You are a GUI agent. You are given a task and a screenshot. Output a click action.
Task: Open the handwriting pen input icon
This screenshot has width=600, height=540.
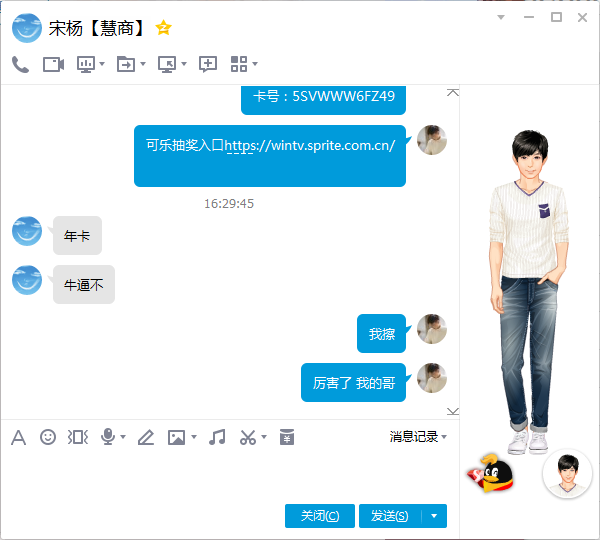(x=146, y=437)
